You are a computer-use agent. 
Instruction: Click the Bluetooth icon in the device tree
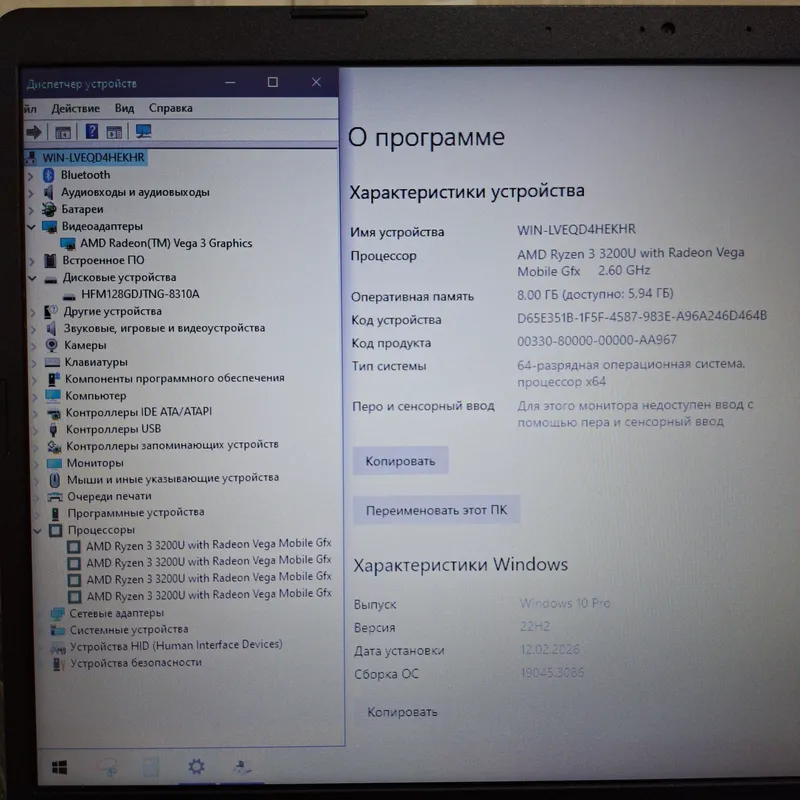48,175
